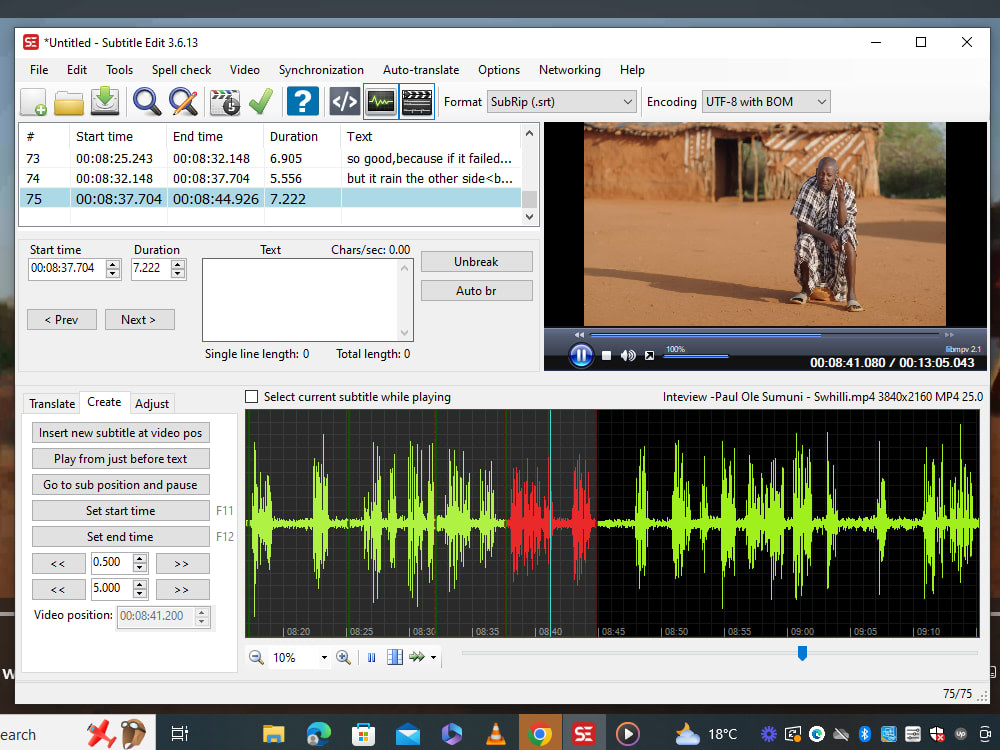
Task: Click in the subtitle Text edit box
Action: pos(301,300)
